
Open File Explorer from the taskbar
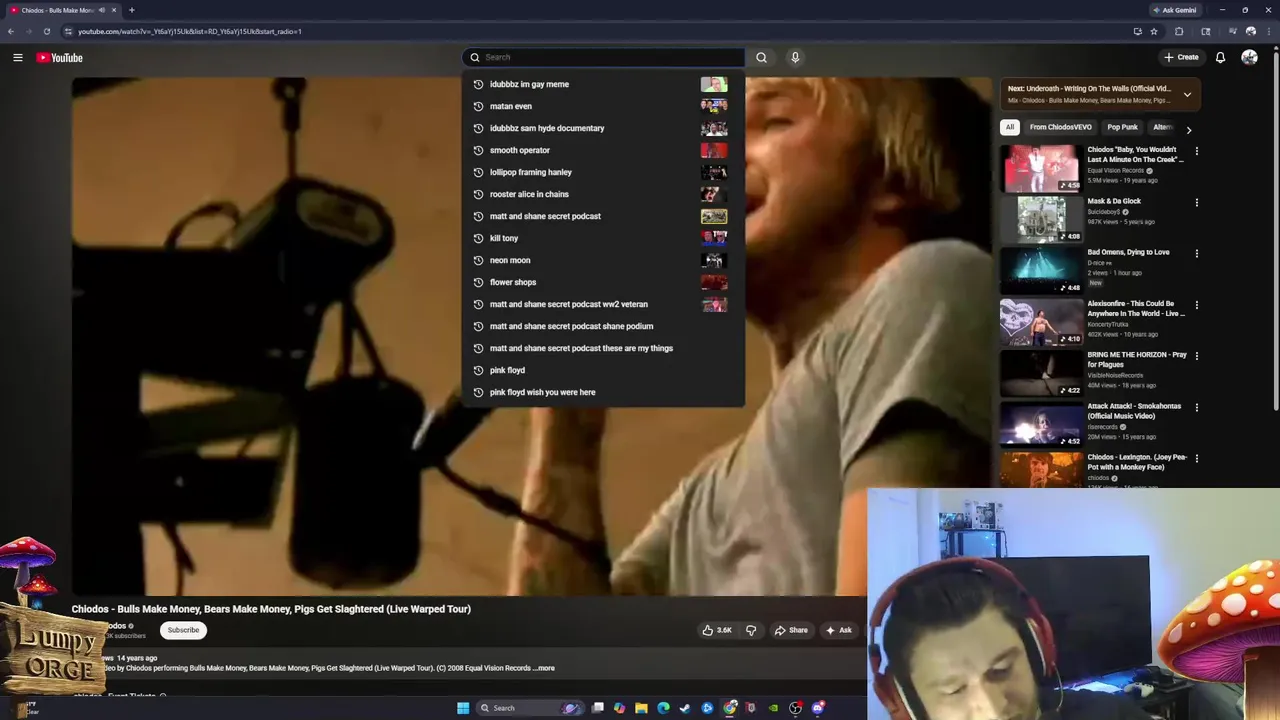641,708
